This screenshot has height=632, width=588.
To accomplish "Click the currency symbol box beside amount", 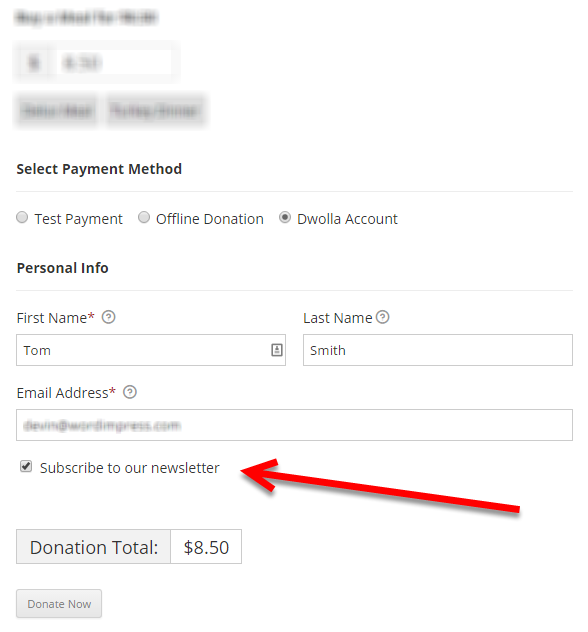I will coord(34,62).
